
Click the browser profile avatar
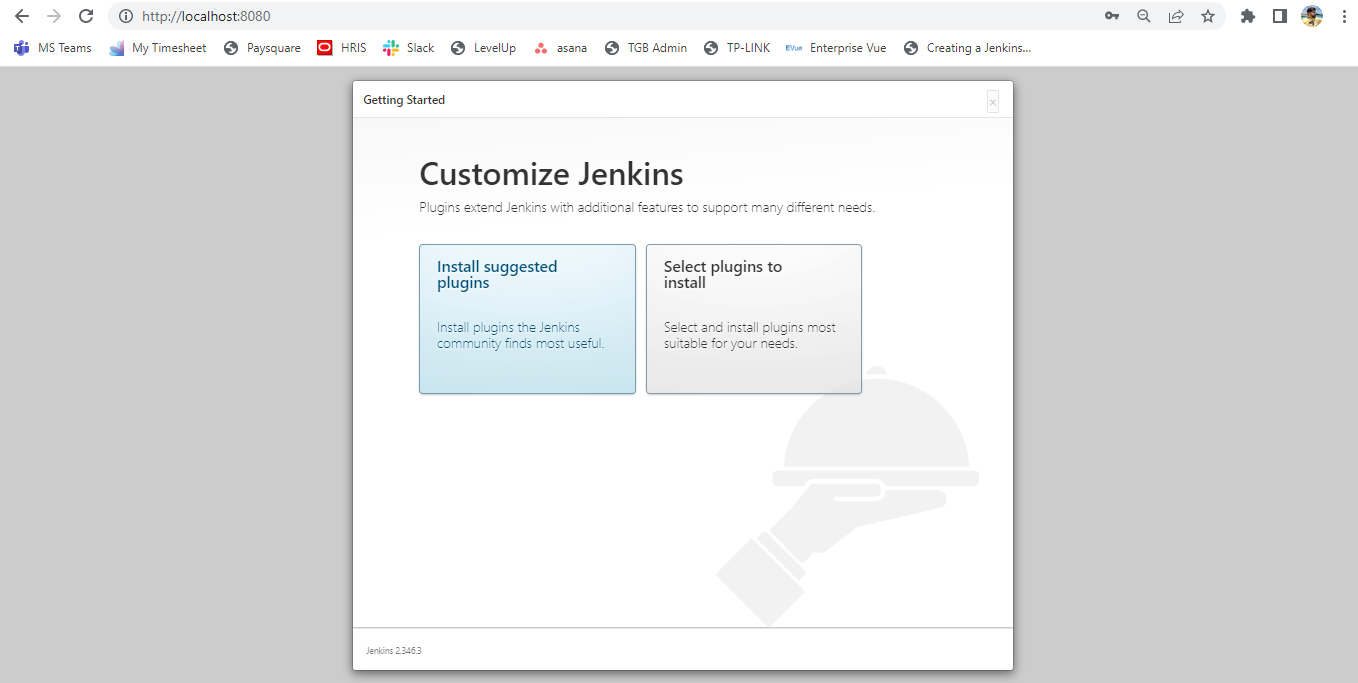coord(1311,16)
